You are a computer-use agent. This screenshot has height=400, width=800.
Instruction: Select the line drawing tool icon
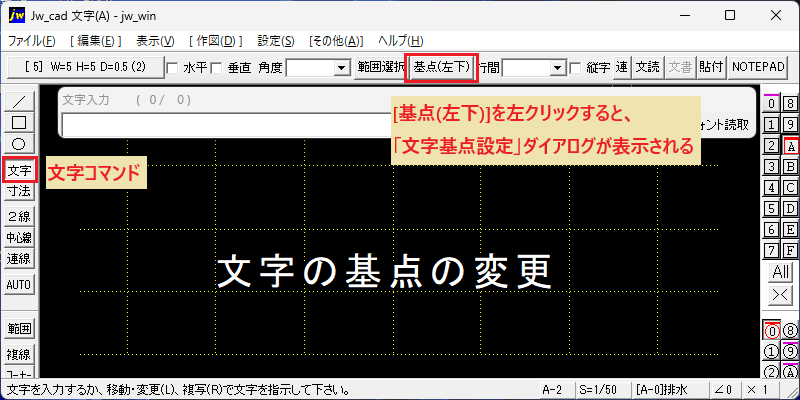[19, 101]
